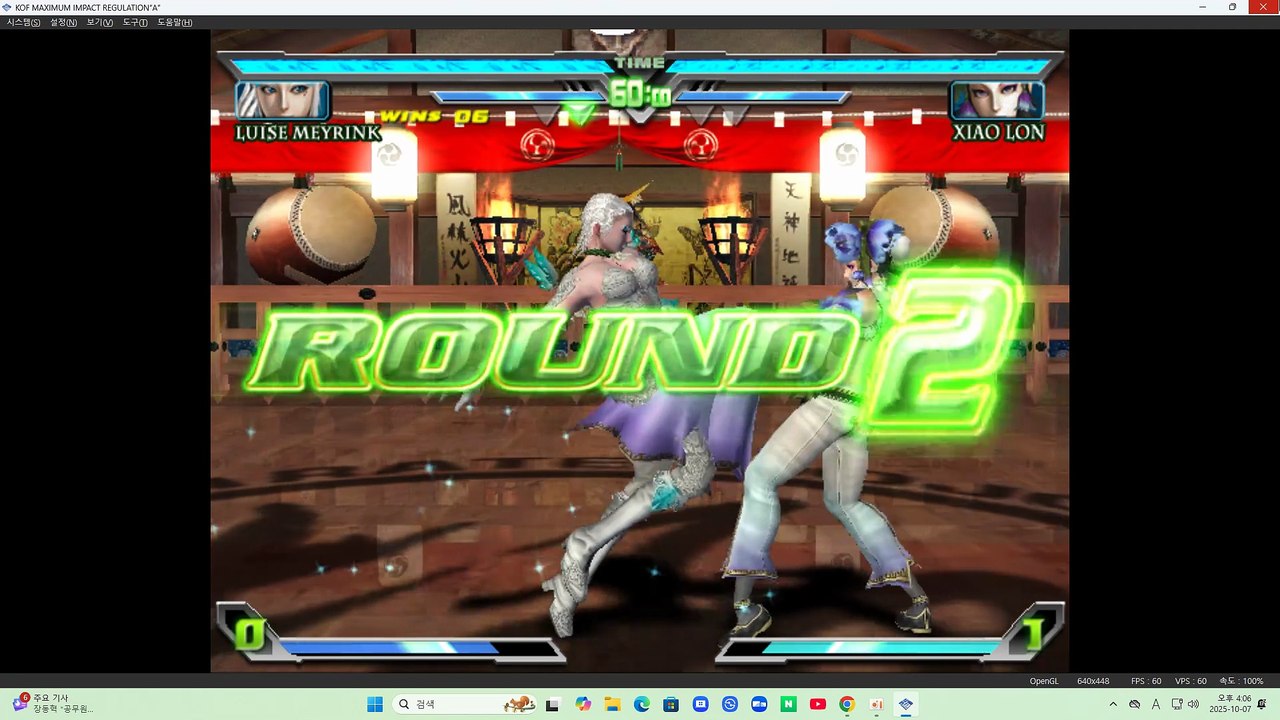The image size is (1280, 720).
Task: Open the volume control tray icon
Action: tap(1193, 704)
